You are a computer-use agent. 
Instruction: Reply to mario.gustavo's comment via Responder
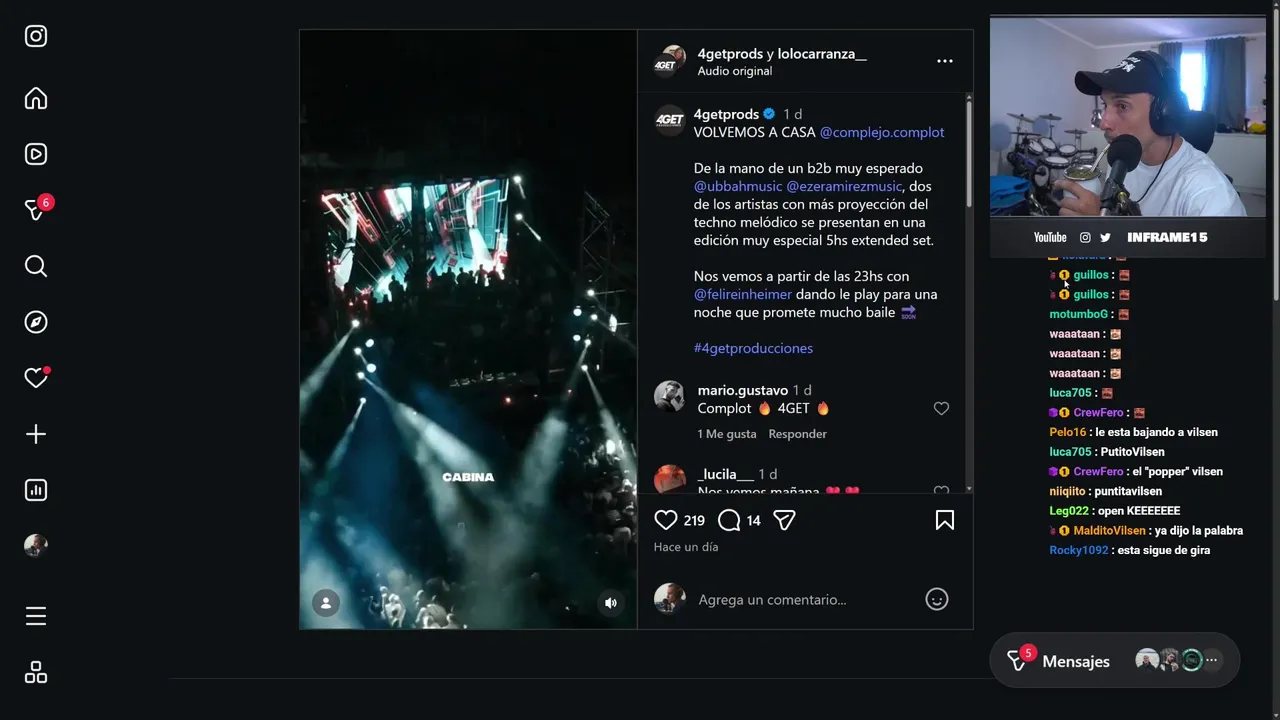click(797, 434)
